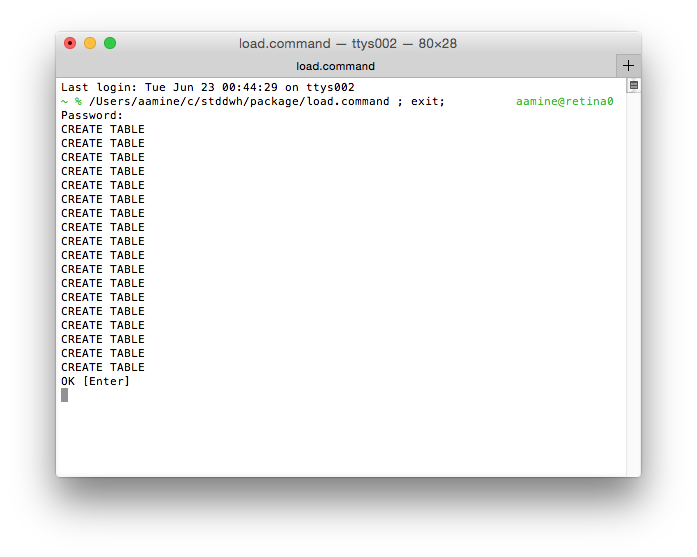Click the split pane icon

pos(633,86)
